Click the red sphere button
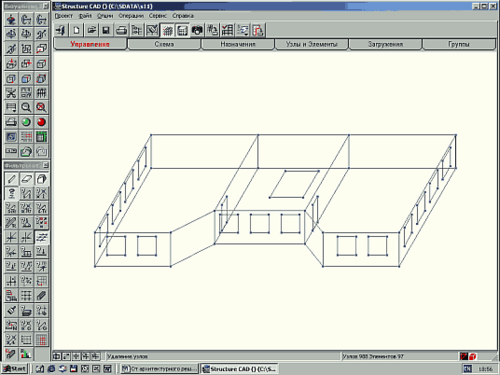500x375 pixels. point(41,122)
